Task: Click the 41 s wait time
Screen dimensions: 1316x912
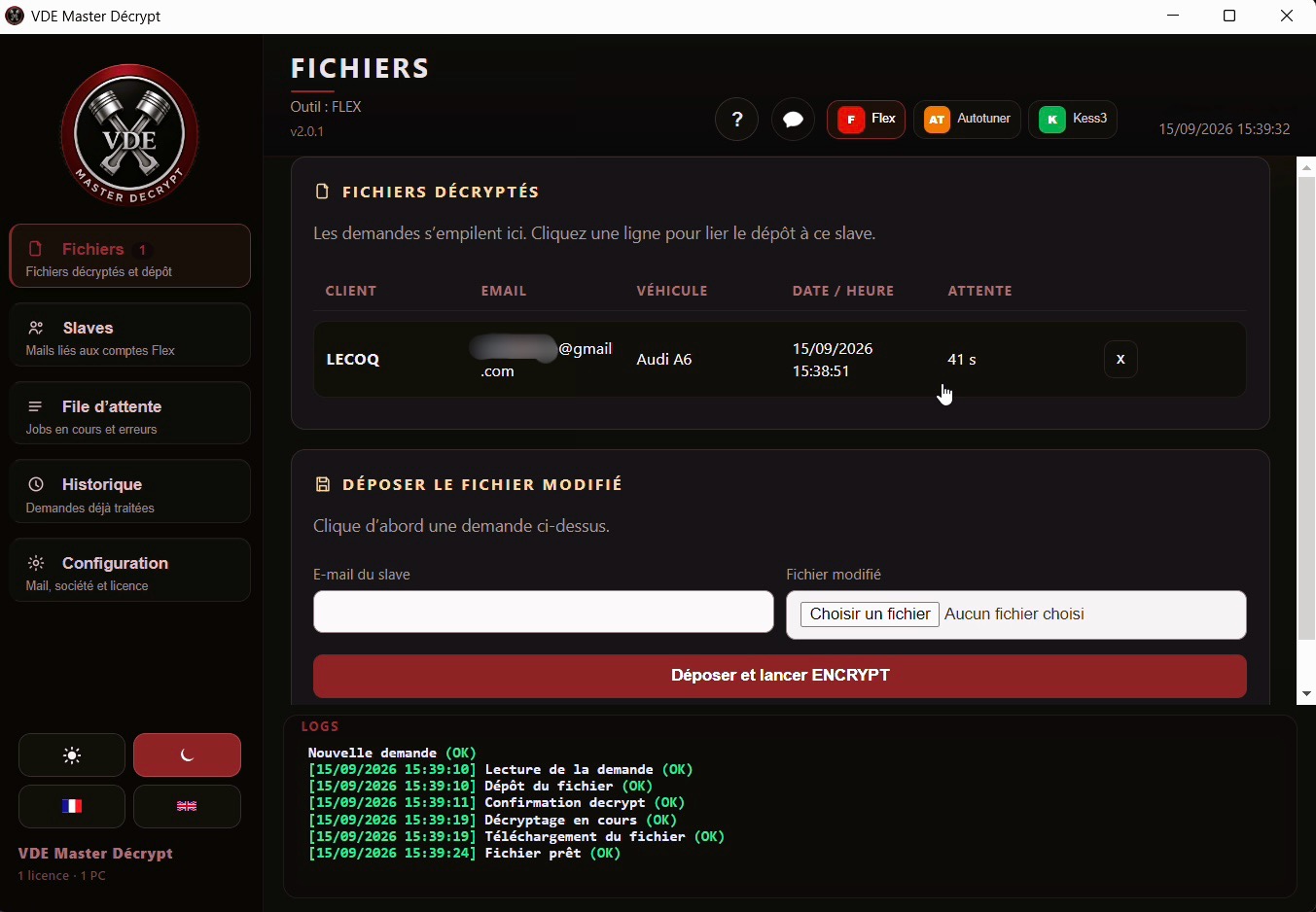Action: (962, 360)
